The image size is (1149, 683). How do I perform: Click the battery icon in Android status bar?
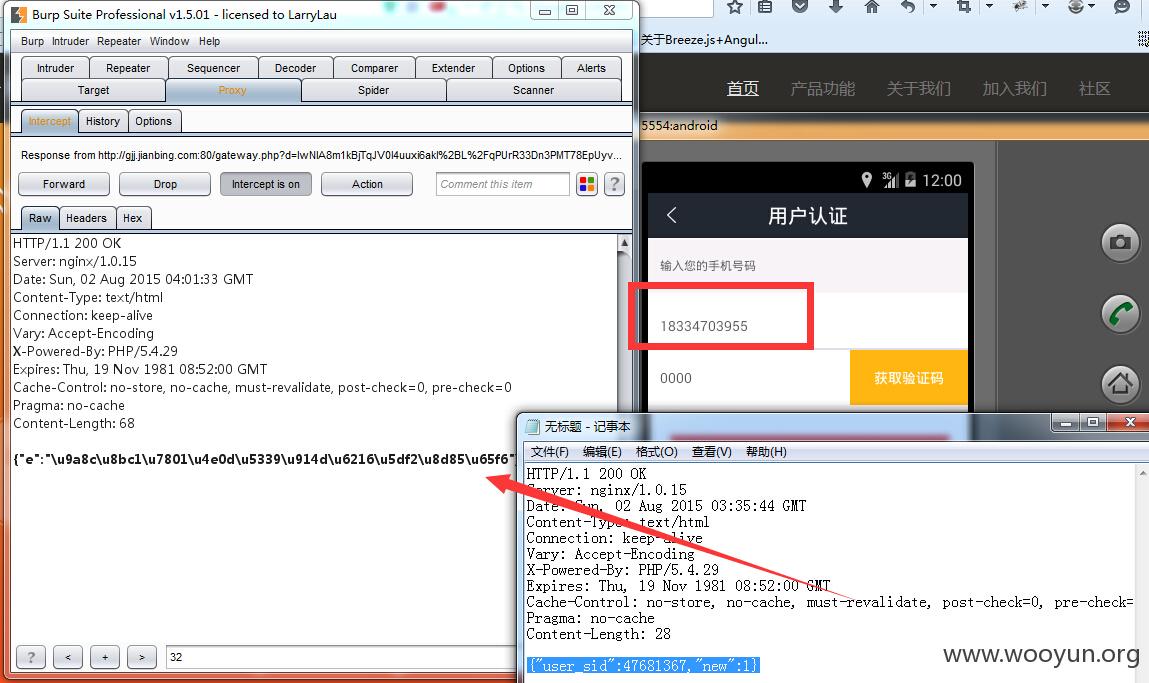pyautogui.click(x=910, y=180)
